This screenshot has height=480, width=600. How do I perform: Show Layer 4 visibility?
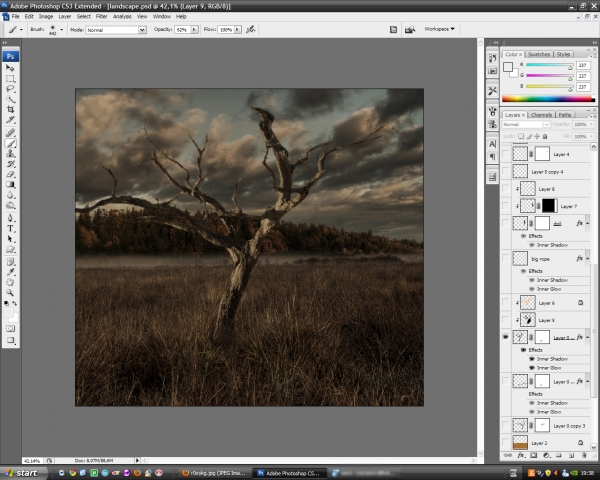coord(505,154)
